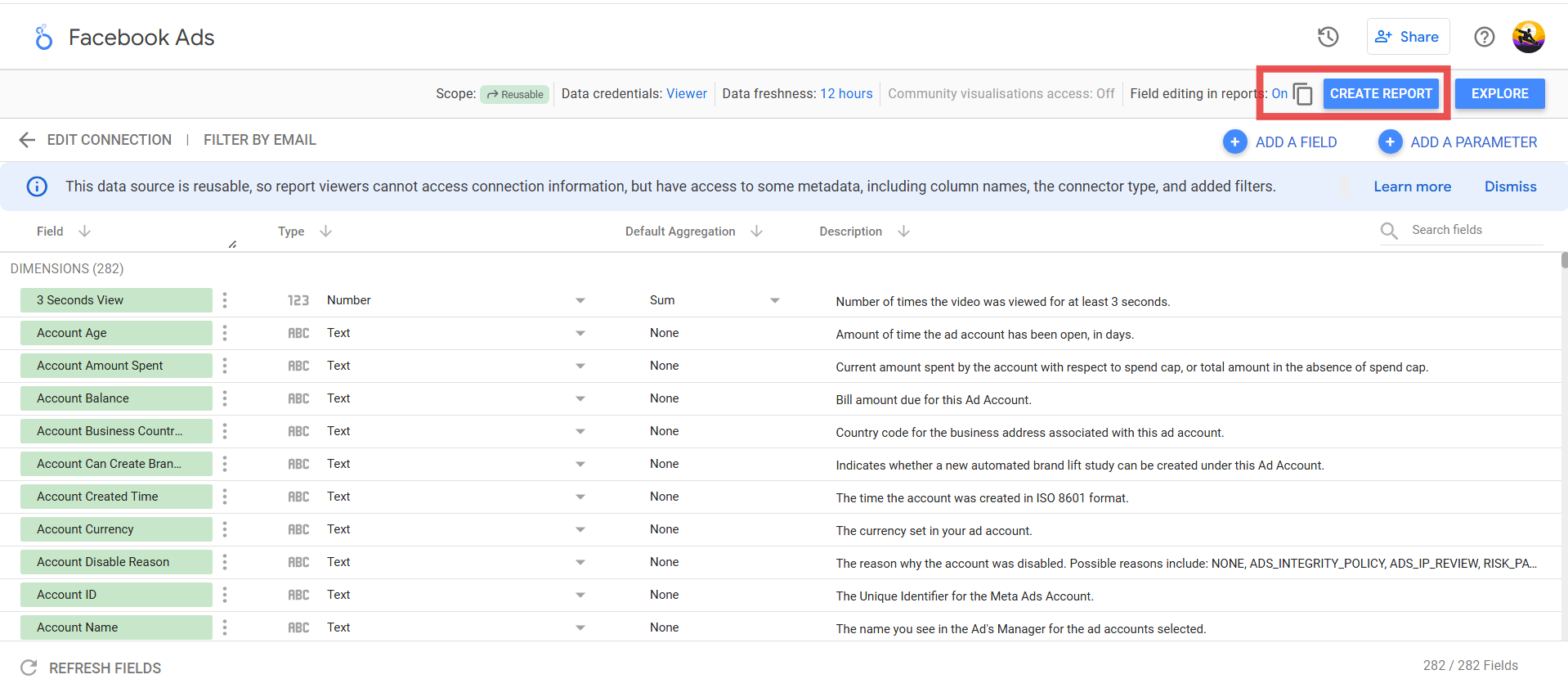Click the Create Report button
The width and height of the screenshot is (1568, 688).
[x=1381, y=93]
